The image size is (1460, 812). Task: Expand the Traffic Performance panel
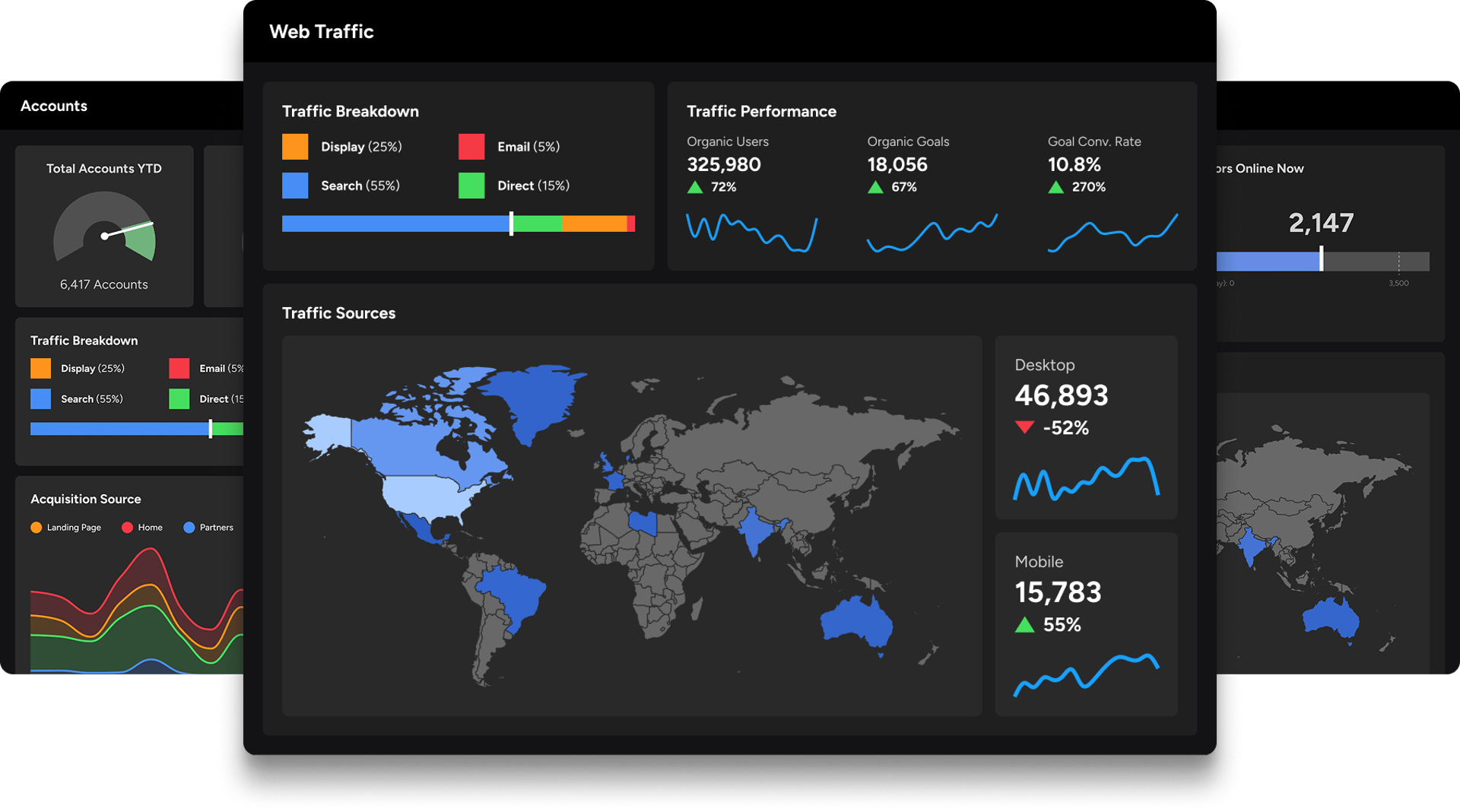[761, 111]
